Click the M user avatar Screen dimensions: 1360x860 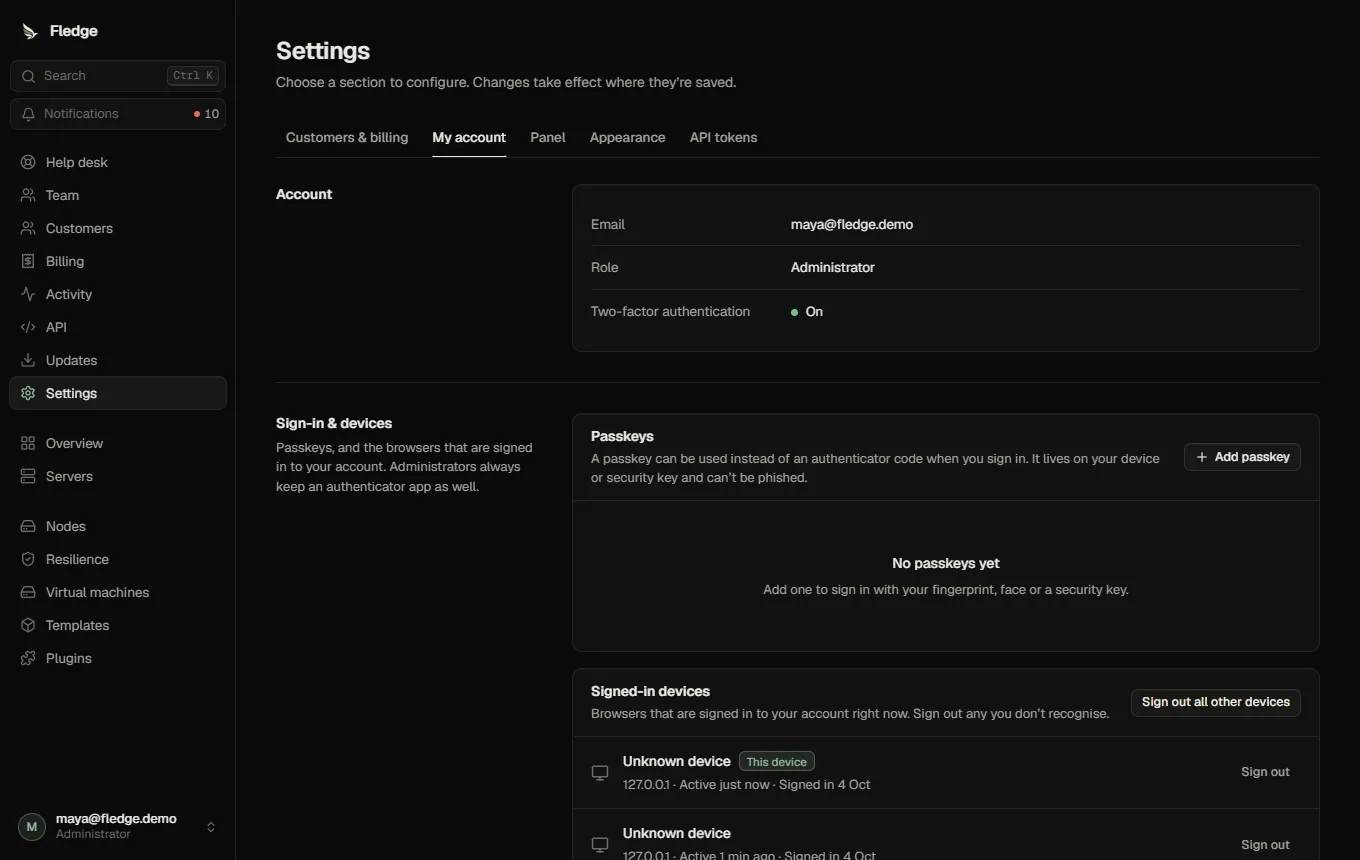pyautogui.click(x=32, y=826)
